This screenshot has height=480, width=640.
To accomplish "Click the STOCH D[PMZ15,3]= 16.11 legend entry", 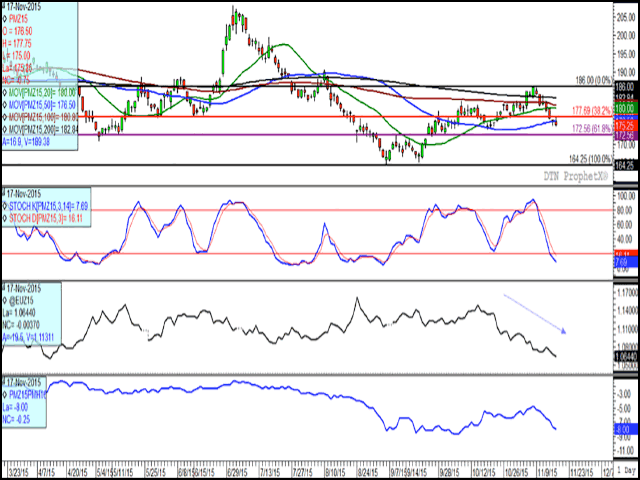I will tap(45, 218).
